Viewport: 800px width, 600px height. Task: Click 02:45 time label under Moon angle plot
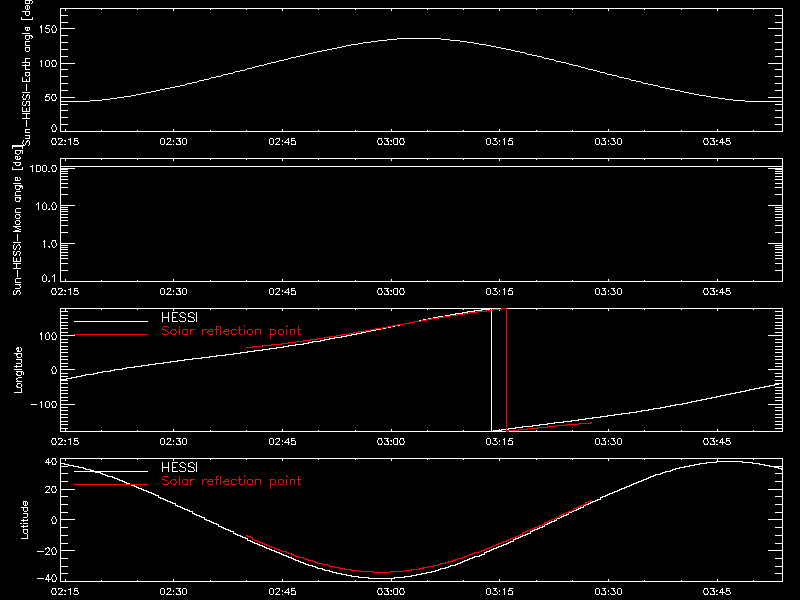point(282,291)
